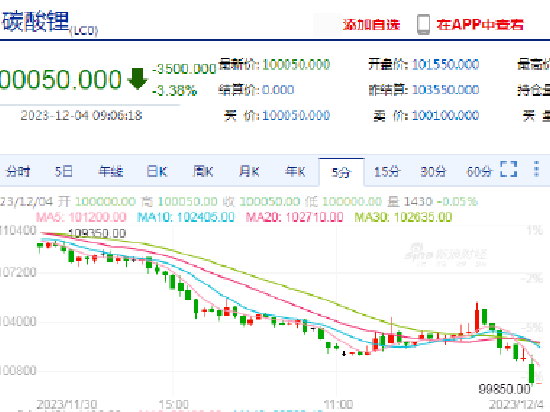Viewport: 550px width, 412px height.
Task: Switch to the 日K tab
Action: click(x=157, y=171)
